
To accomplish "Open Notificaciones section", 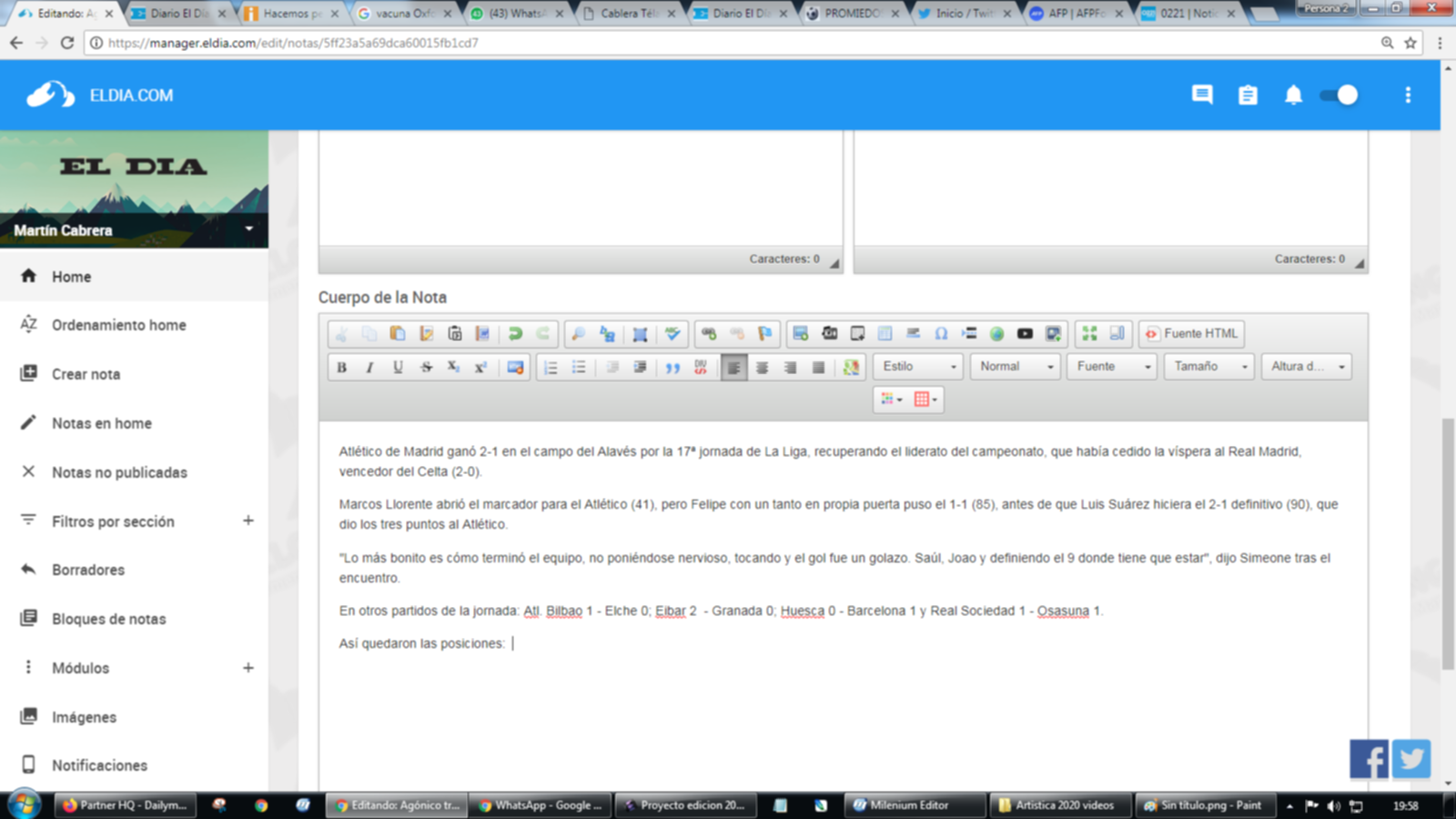I will 134,765.
